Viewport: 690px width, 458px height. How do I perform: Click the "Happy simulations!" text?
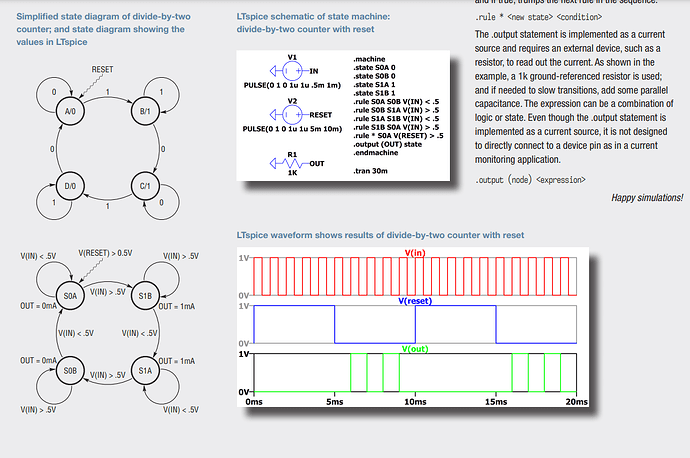coord(647,198)
